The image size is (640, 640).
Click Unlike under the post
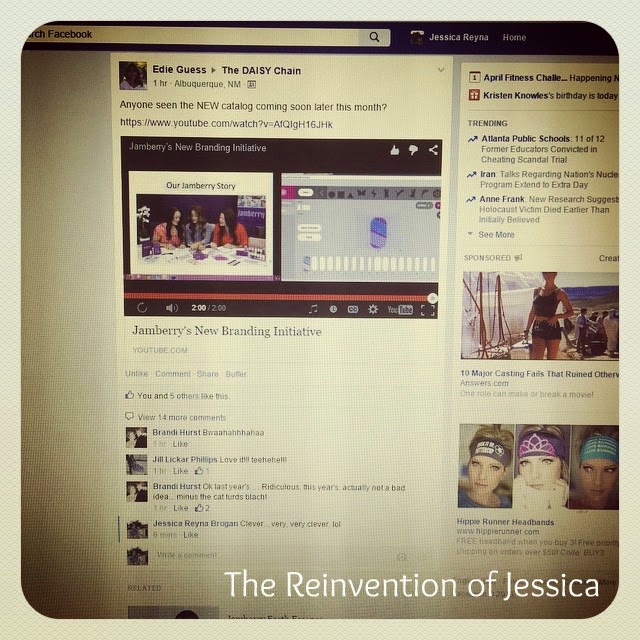click(x=136, y=373)
